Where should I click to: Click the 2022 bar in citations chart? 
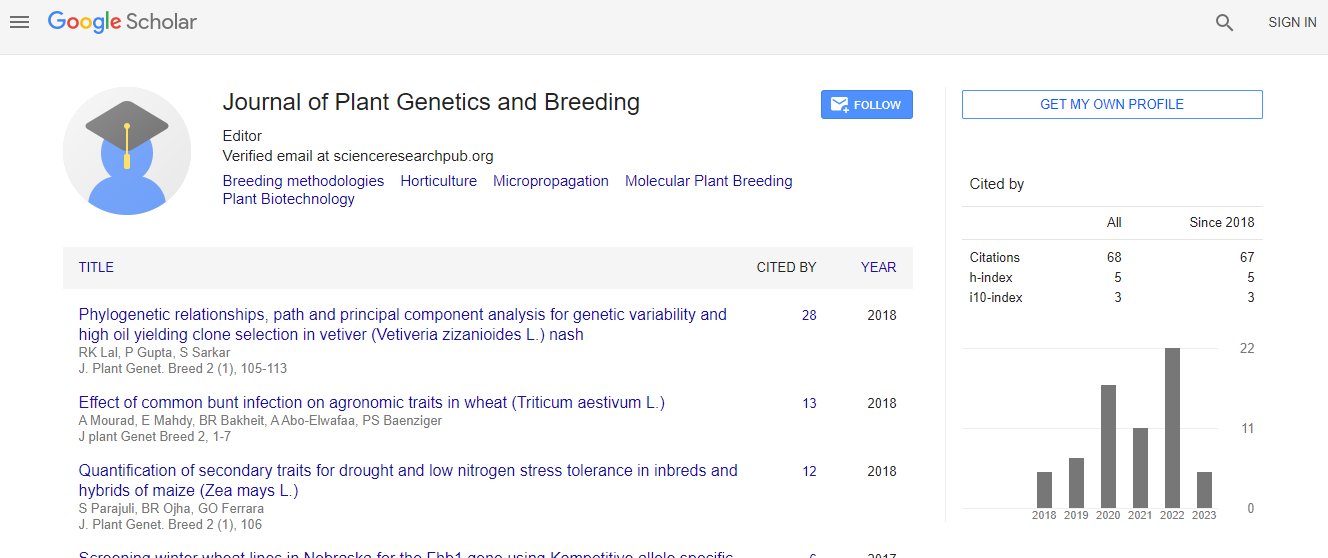pos(1172,428)
